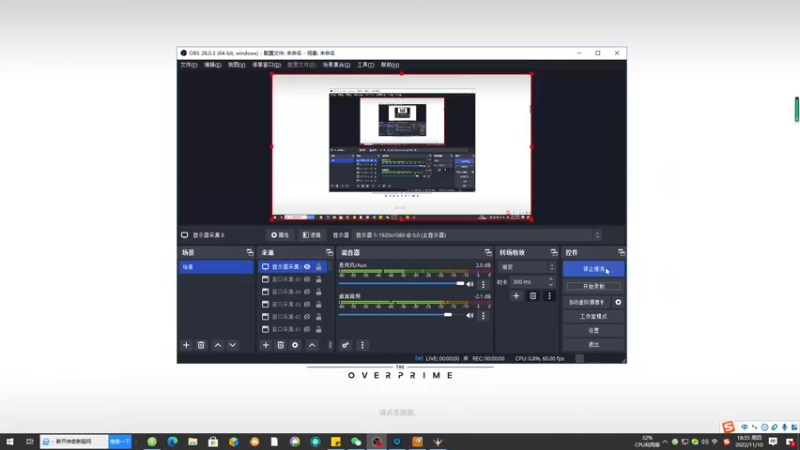Viewport: 800px width, 450px height.
Task: Open 编辑 menu
Action: click(212, 65)
